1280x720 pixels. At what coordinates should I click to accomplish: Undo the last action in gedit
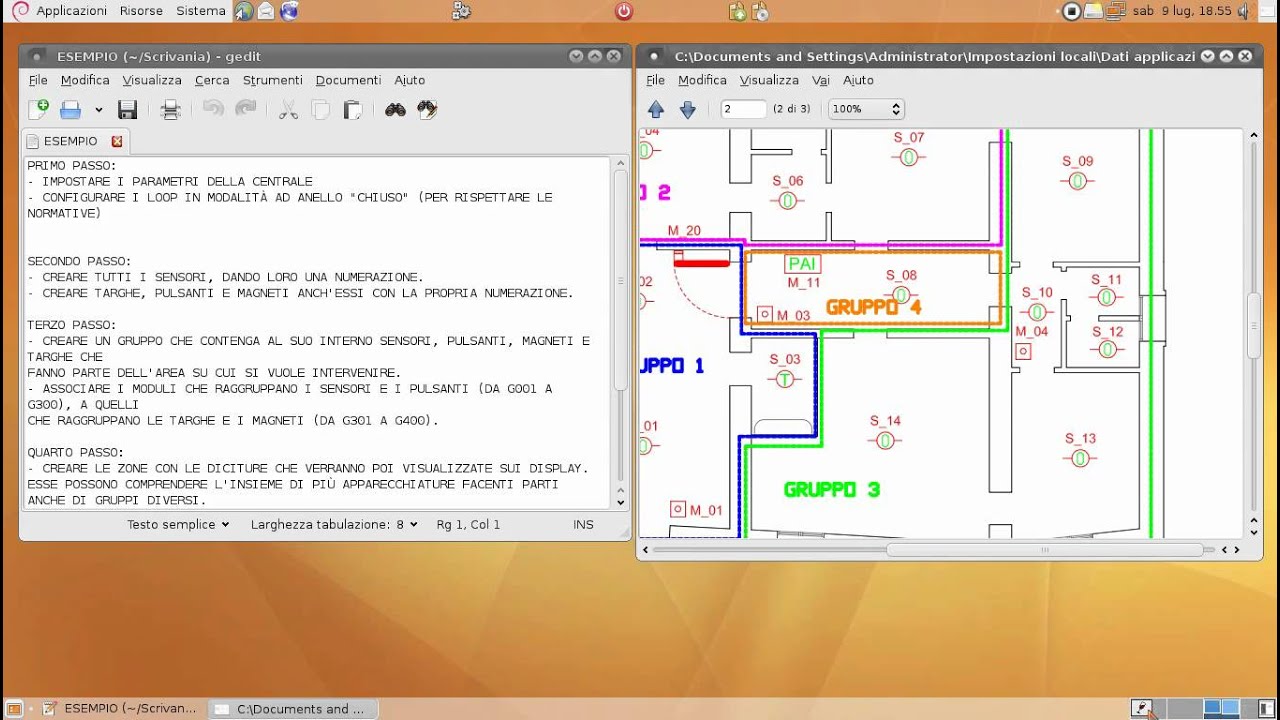click(x=213, y=109)
